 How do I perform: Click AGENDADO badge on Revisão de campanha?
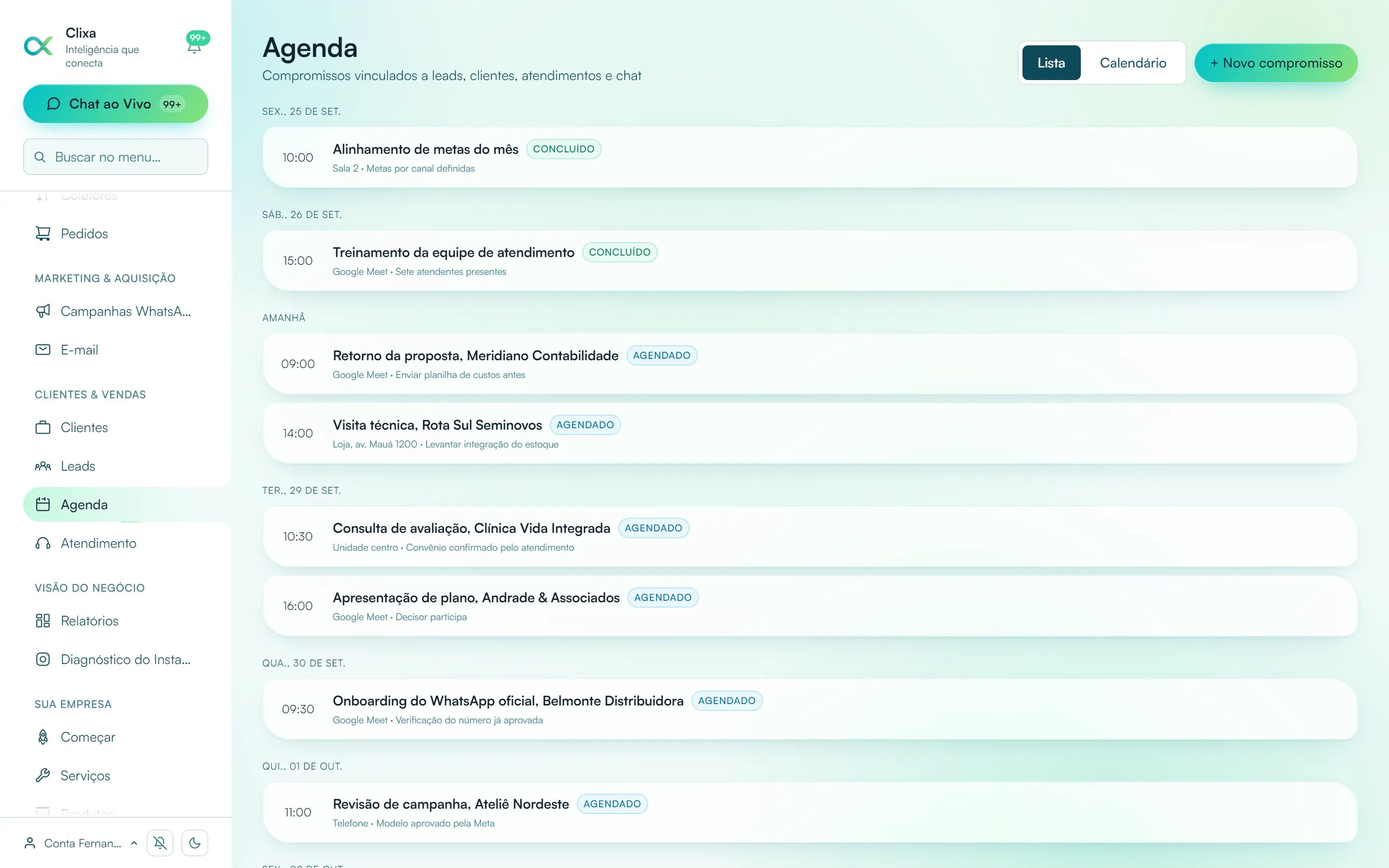click(x=612, y=804)
